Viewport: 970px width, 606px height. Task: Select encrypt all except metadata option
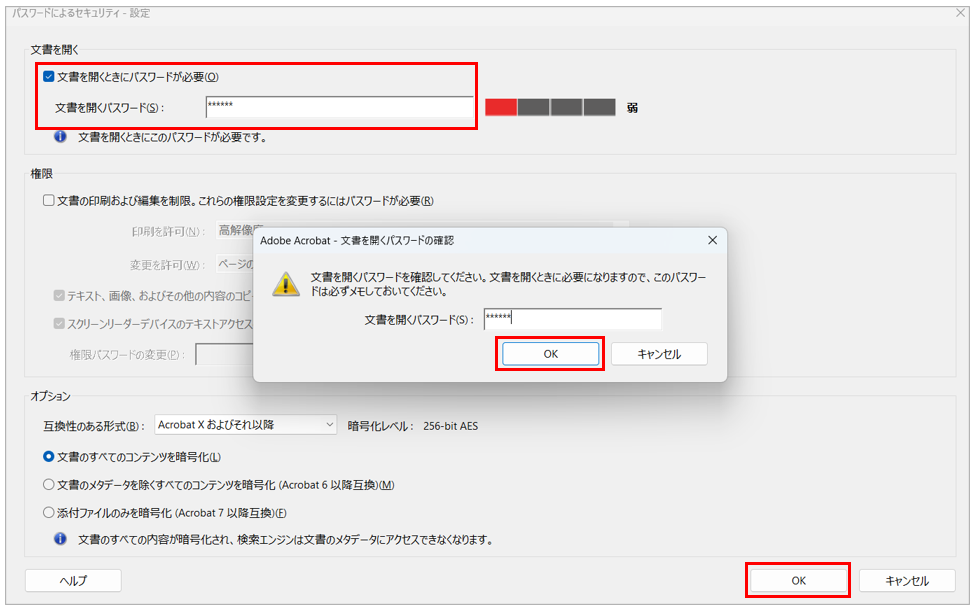[x=49, y=485]
